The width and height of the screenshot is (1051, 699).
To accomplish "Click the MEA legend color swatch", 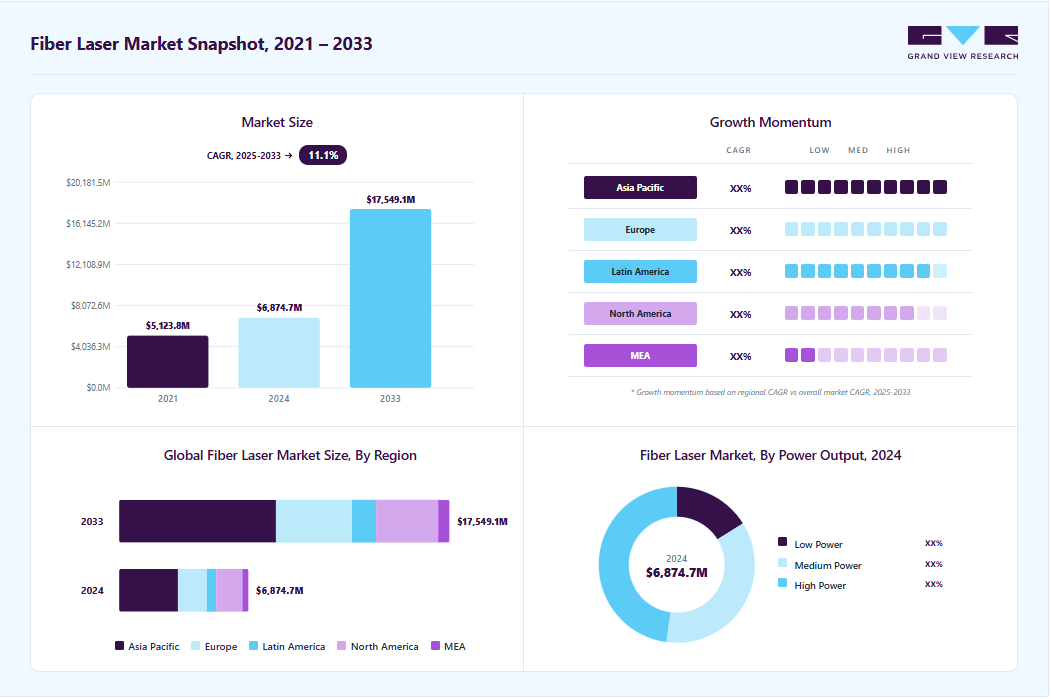I will [x=436, y=645].
